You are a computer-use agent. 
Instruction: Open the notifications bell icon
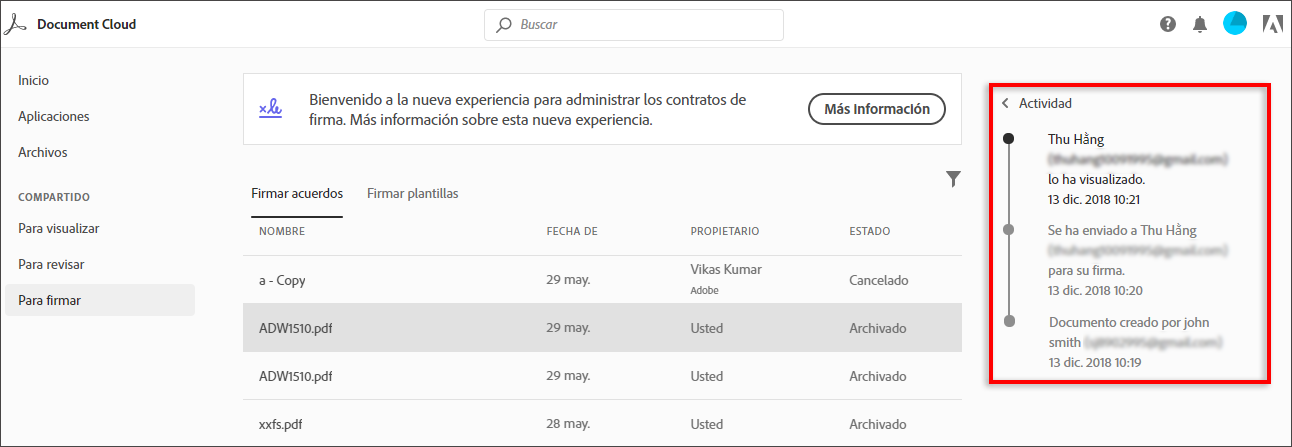1200,25
